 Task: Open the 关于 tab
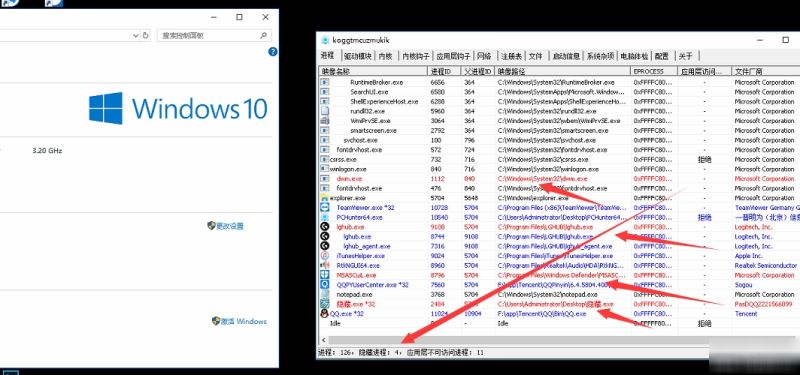(686, 56)
